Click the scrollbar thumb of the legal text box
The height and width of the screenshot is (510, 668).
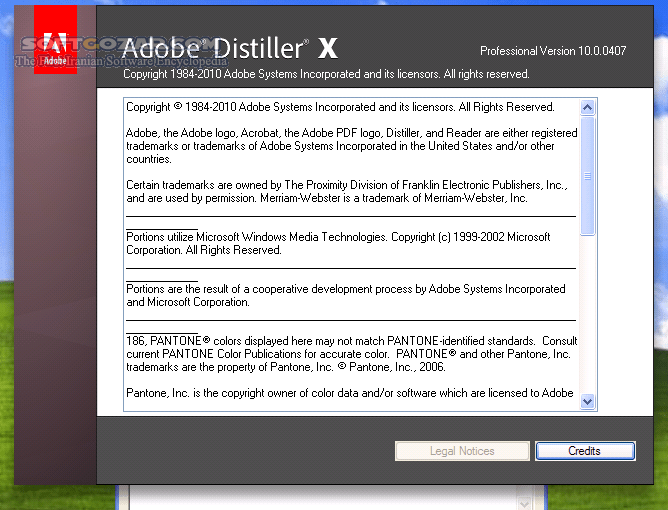(x=587, y=176)
